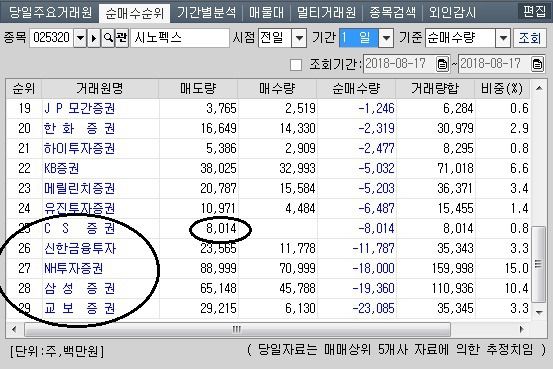
Task: Click the table scroll up arrow
Action: coord(539,88)
